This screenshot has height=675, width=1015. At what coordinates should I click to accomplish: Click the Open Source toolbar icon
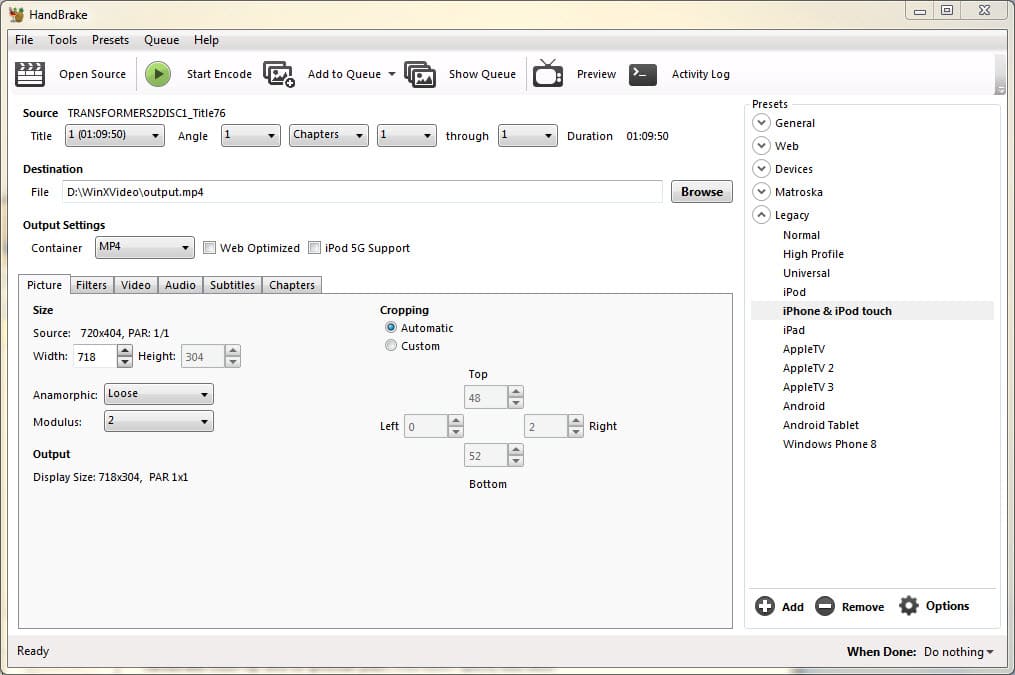pyautogui.click(x=29, y=73)
